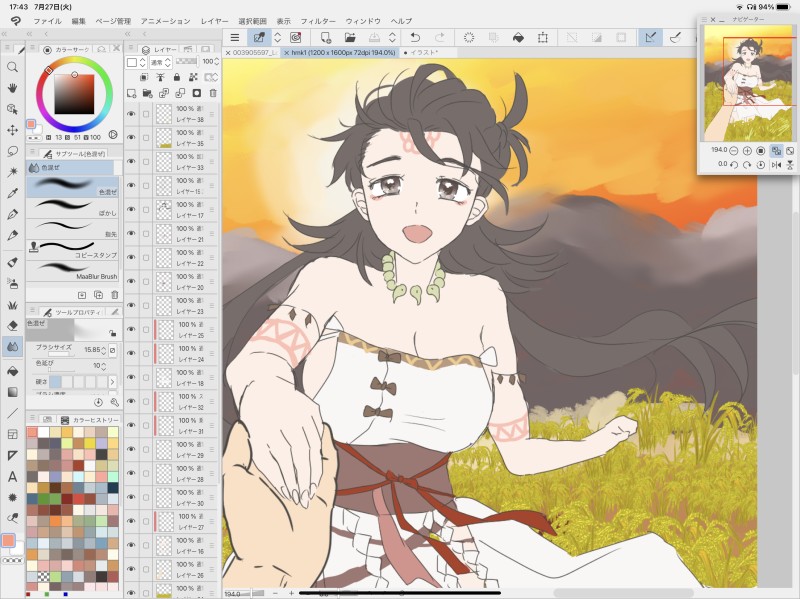This screenshot has width=800, height=599.
Task: Create a new layer folder
Action: [x=147, y=93]
